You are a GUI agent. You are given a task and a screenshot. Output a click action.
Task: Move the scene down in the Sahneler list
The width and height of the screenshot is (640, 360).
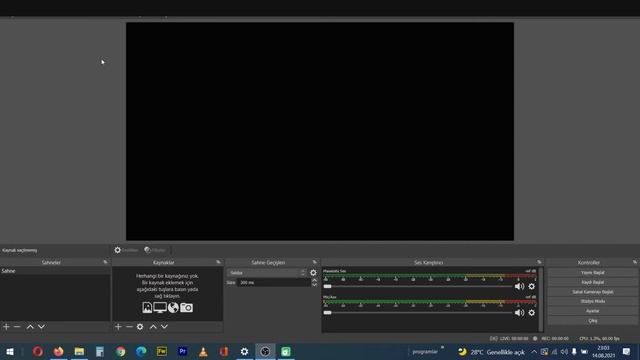(41, 327)
